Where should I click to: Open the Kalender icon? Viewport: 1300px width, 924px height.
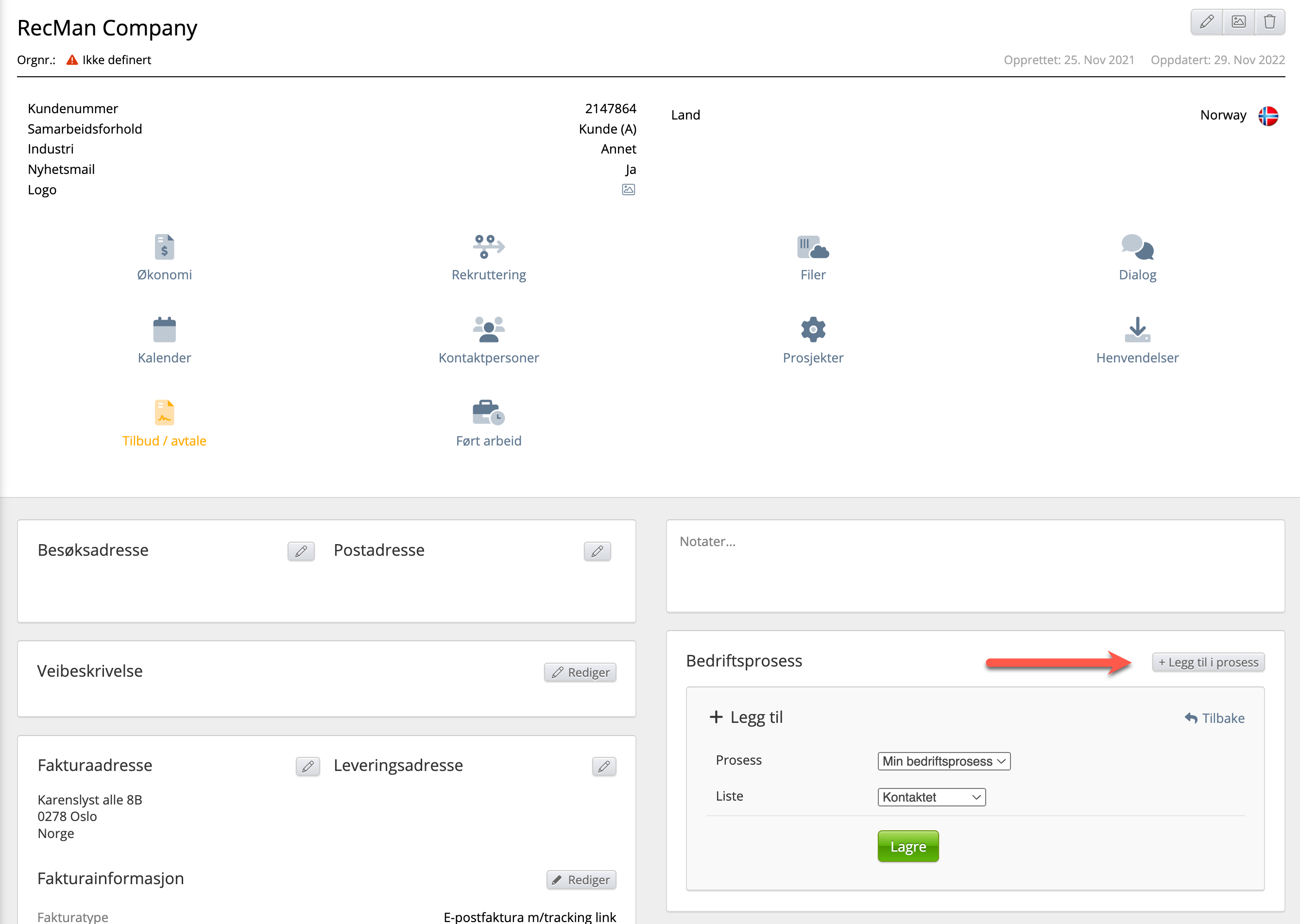pos(164,330)
